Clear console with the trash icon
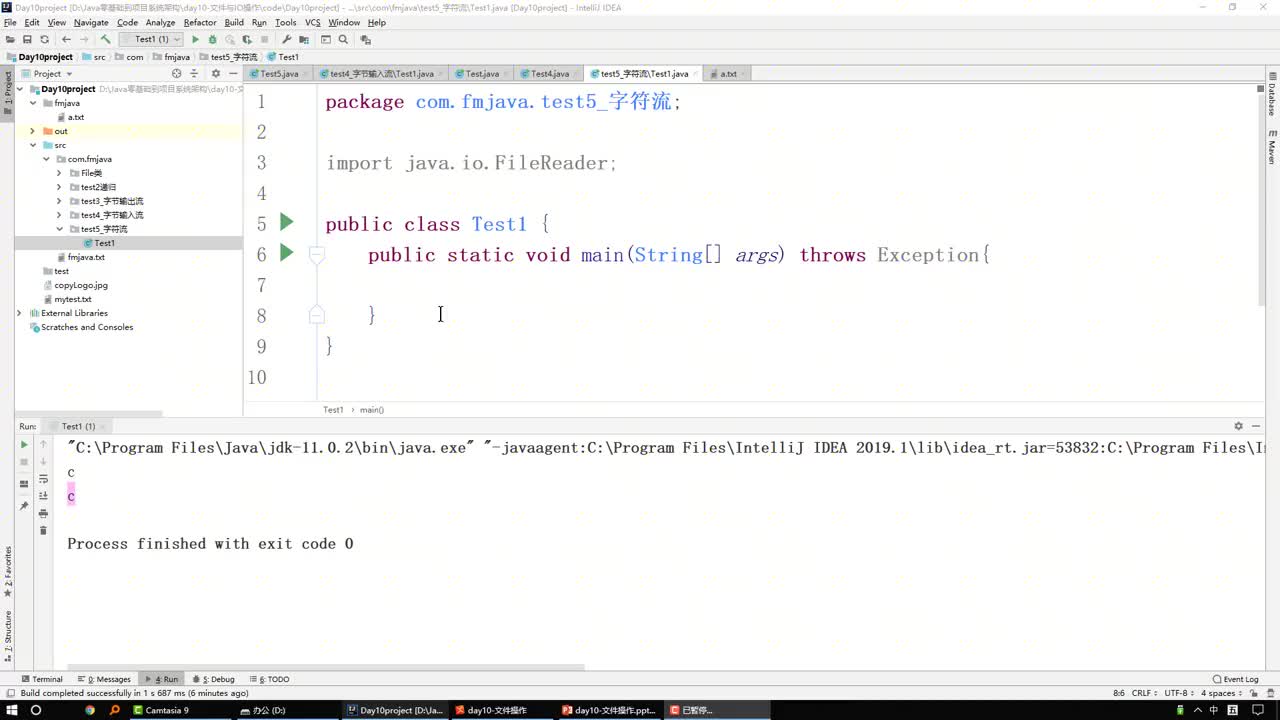This screenshot has width=1280, height=720. pyautogui.click(x=43, y=530)
